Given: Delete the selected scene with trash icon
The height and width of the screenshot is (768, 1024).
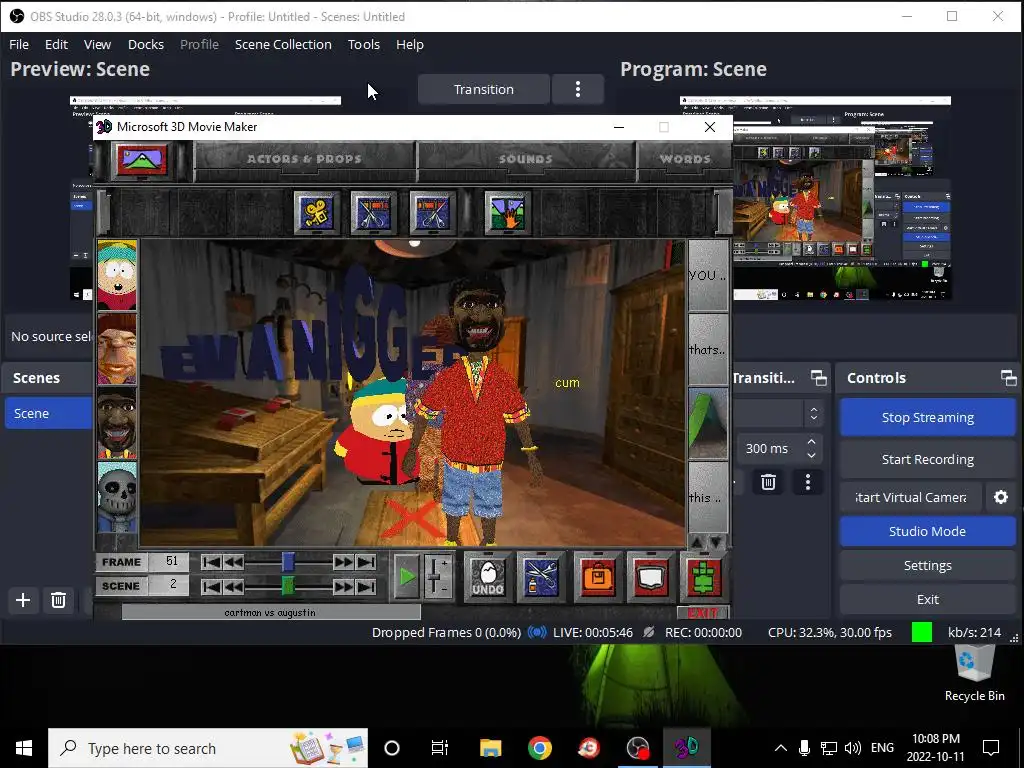Looking at the screenshot, I should click(x=58, y=600).
